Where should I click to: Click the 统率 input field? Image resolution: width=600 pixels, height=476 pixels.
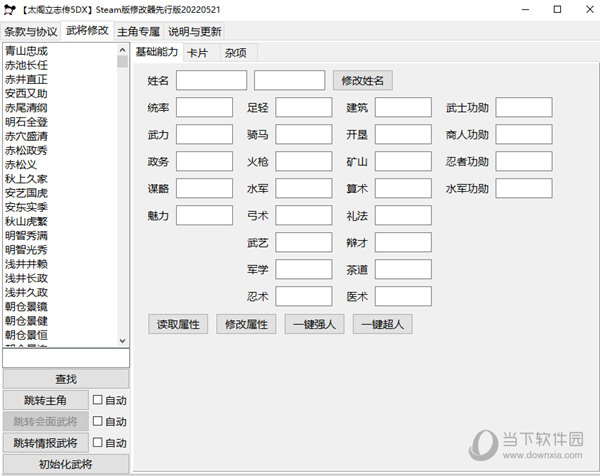tap(204, 107)
